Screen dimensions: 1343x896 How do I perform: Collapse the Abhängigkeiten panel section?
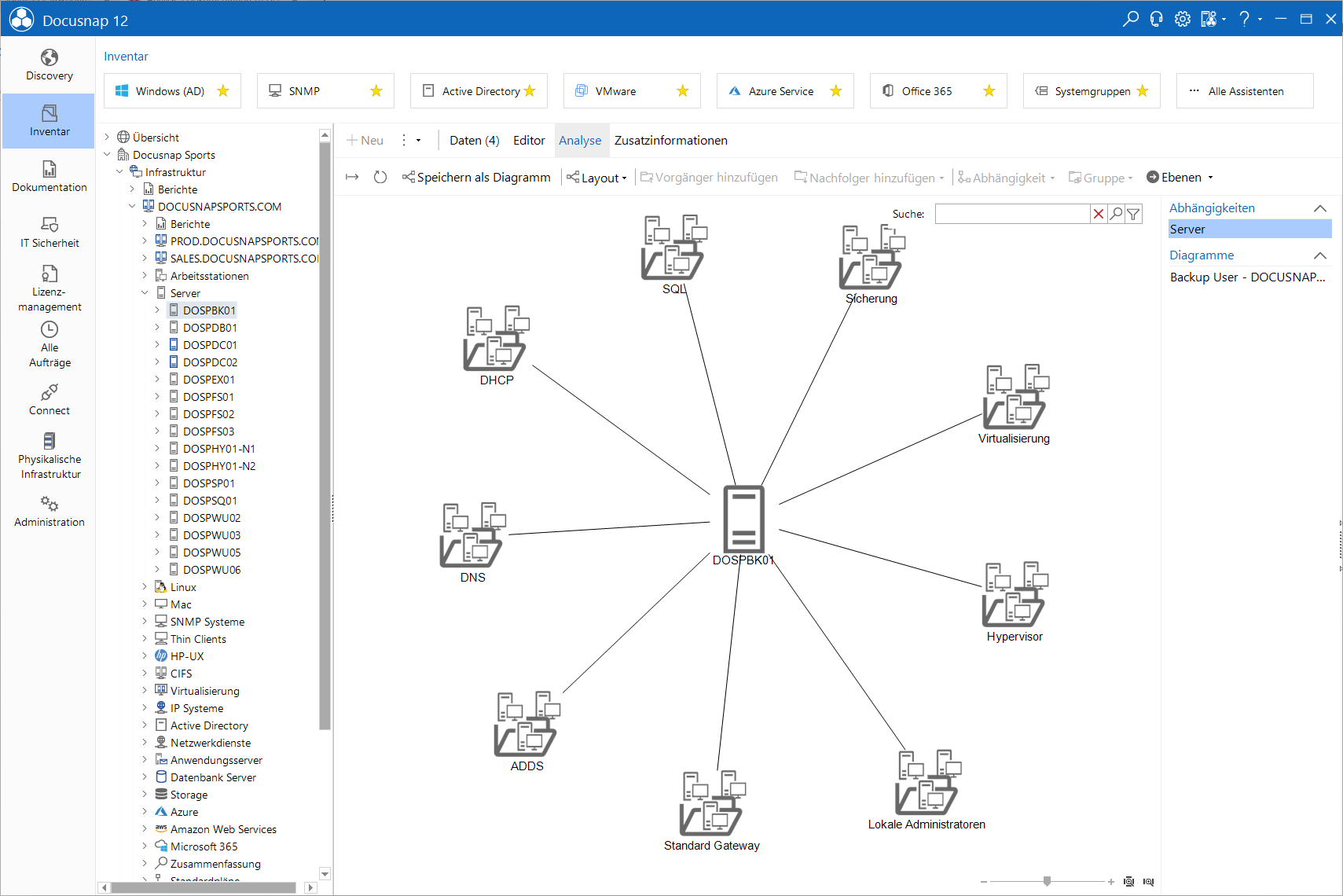click(1320, 208)
